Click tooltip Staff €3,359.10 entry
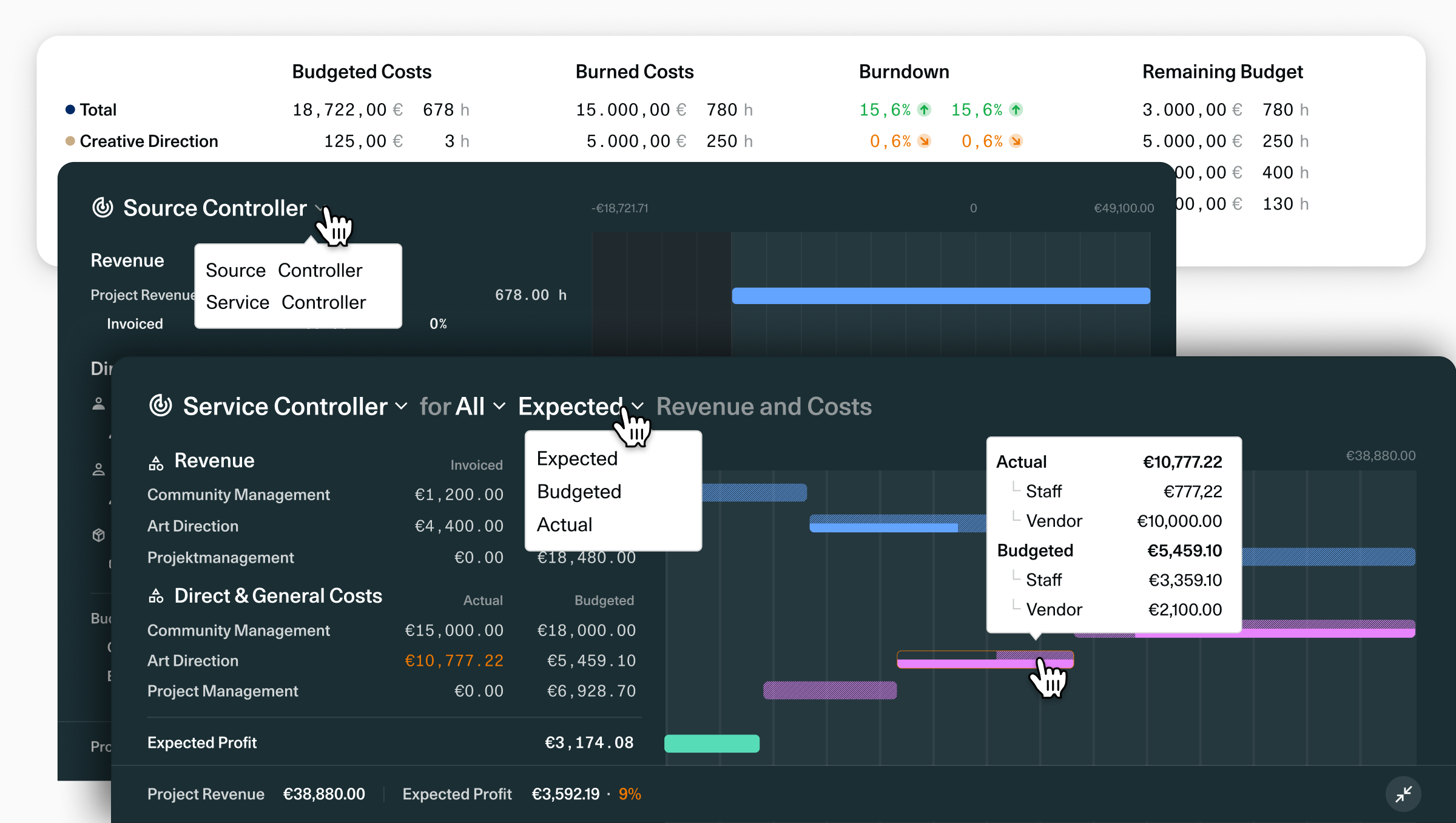The height and width of the screenshot is (823, 1456). click(x=1117, y=580)
